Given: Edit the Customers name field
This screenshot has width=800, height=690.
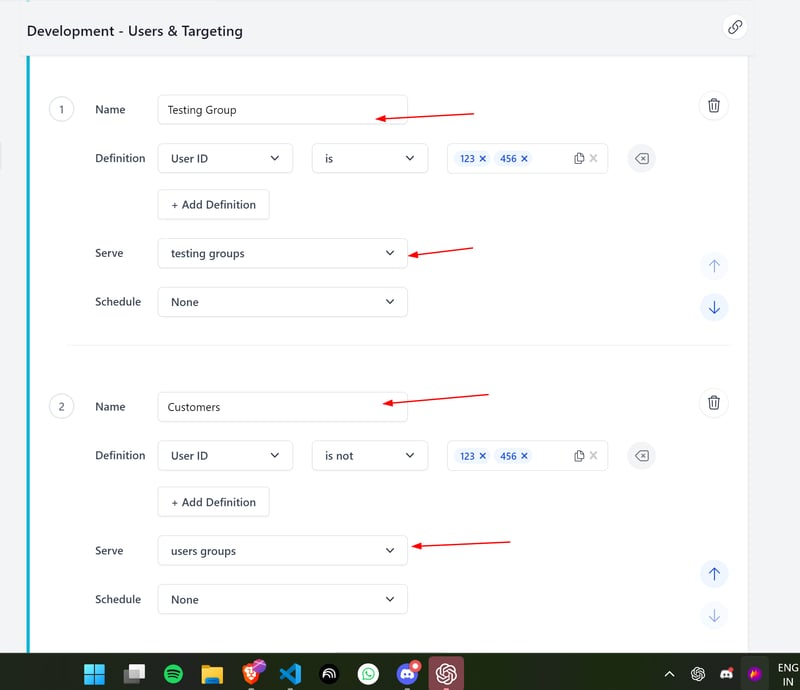Looking at the screenshot, I should tap(282, 407).
